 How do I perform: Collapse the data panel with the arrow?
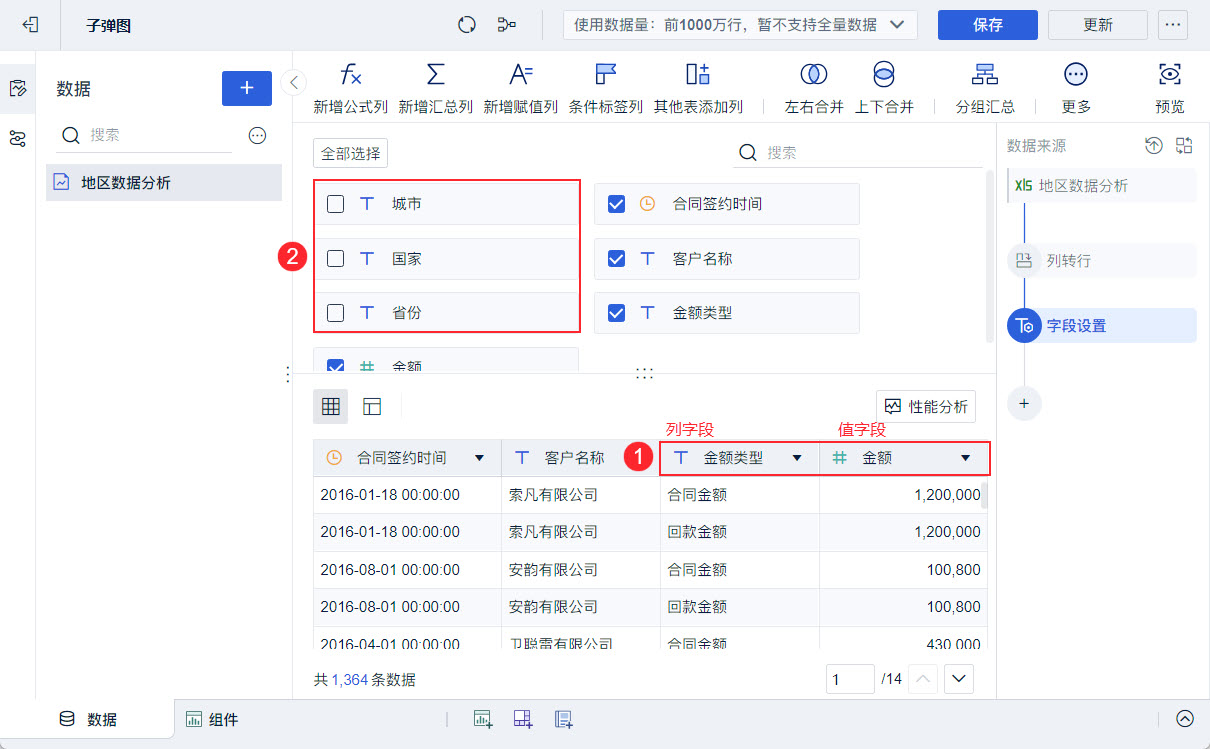click(293, 82)
